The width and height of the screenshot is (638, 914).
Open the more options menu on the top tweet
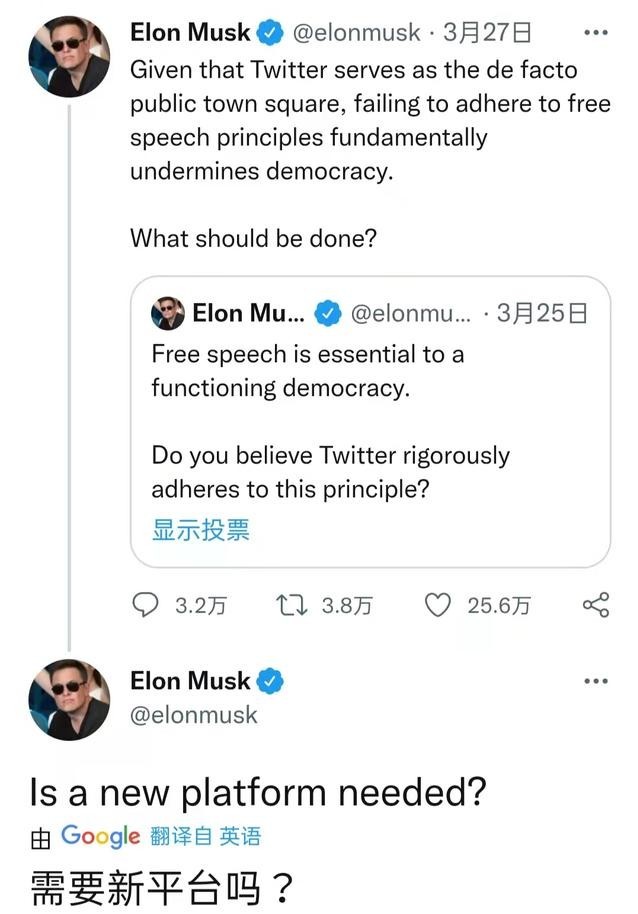point(595,31)
